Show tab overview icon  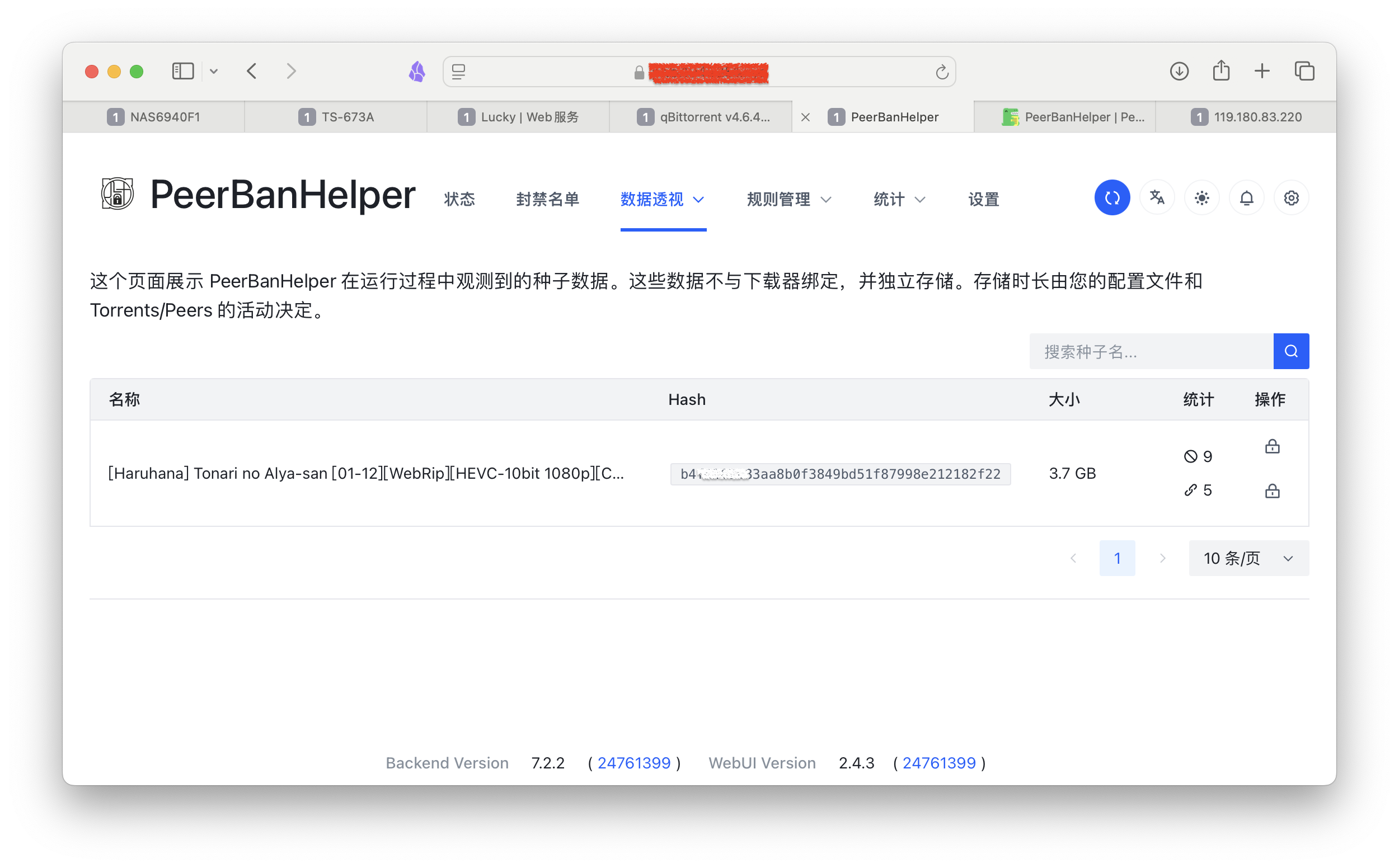point(1304,71)
